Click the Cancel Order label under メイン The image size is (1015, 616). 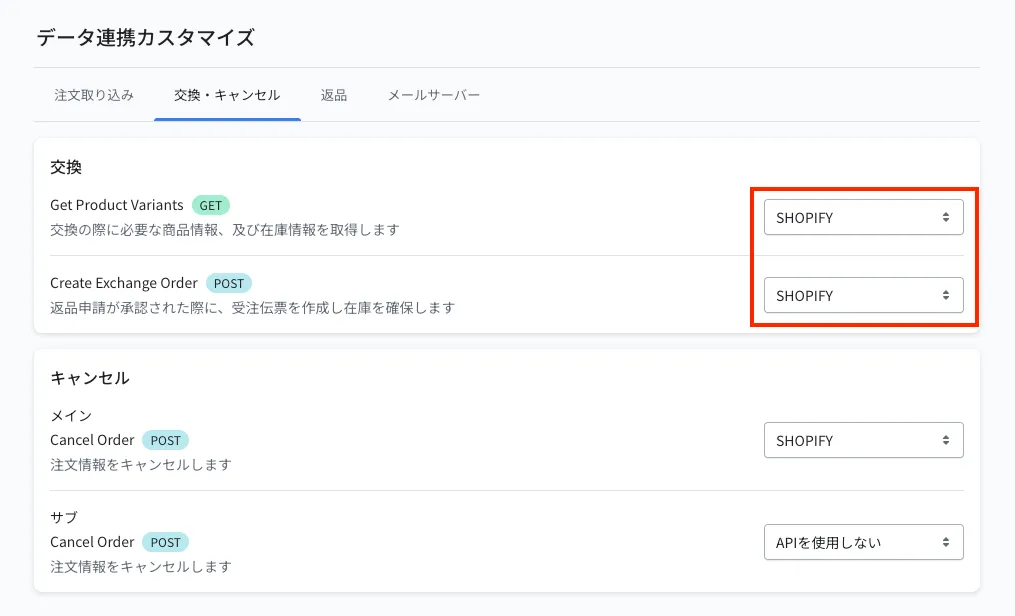click(92, 440)
